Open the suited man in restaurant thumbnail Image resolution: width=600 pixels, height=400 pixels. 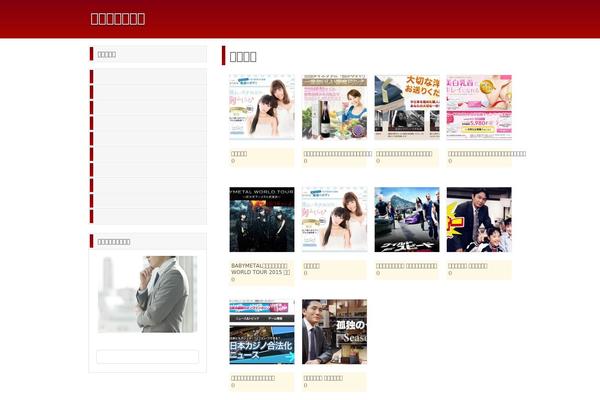pyautogui.click(x=334, y=331)
